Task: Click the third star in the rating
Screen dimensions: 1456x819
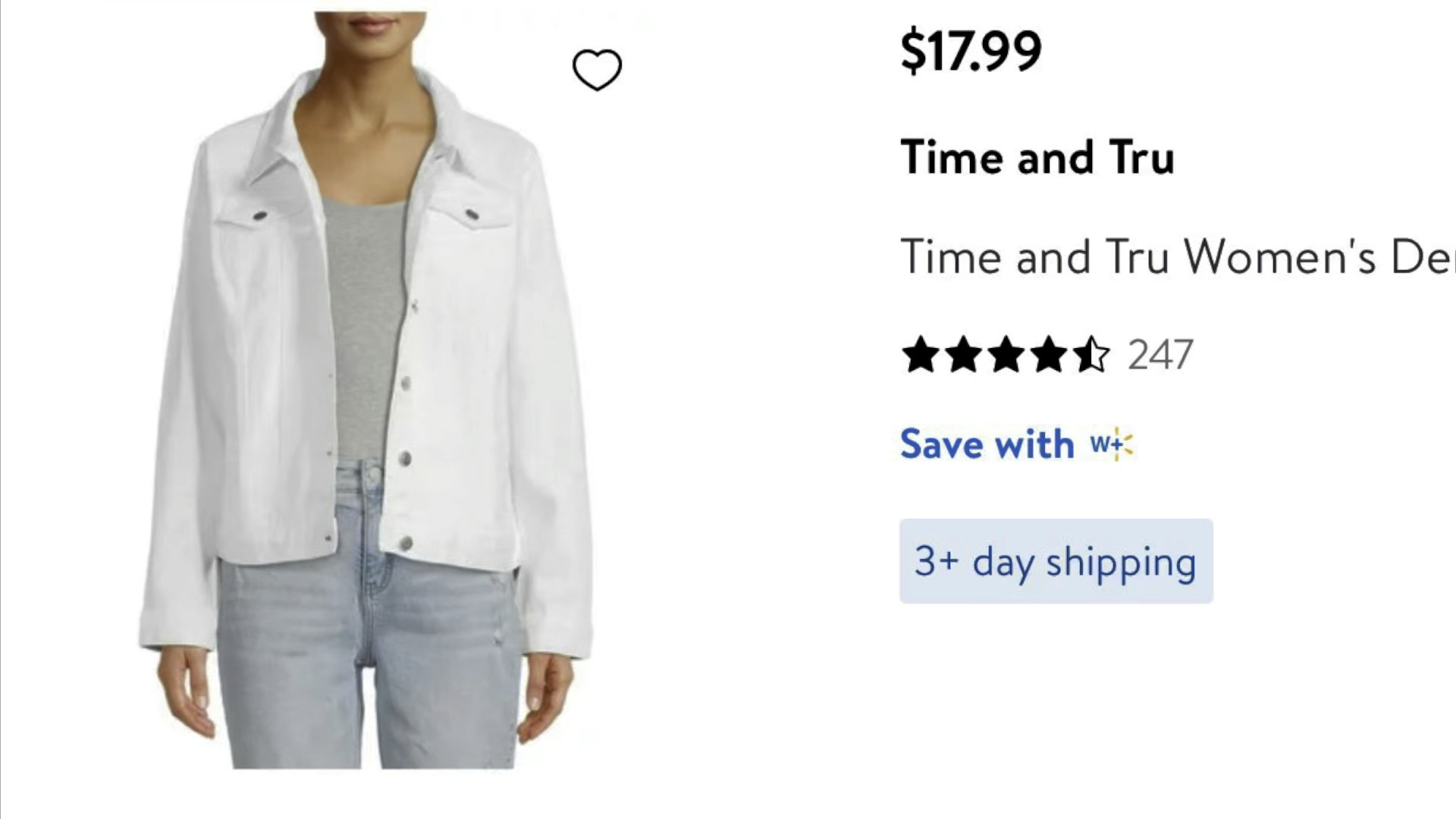Action: (1007, 354)
